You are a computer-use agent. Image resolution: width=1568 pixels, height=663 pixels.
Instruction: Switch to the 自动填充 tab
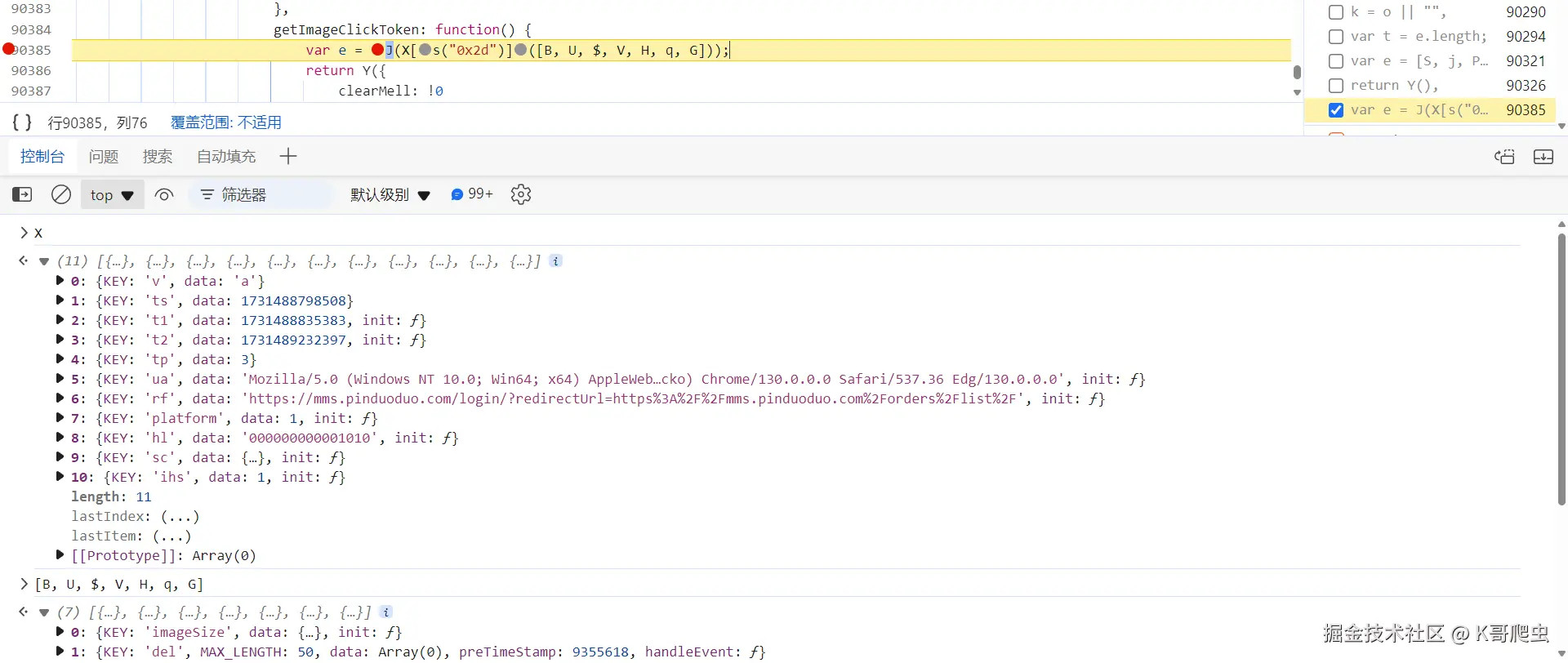tap(226, 156)
